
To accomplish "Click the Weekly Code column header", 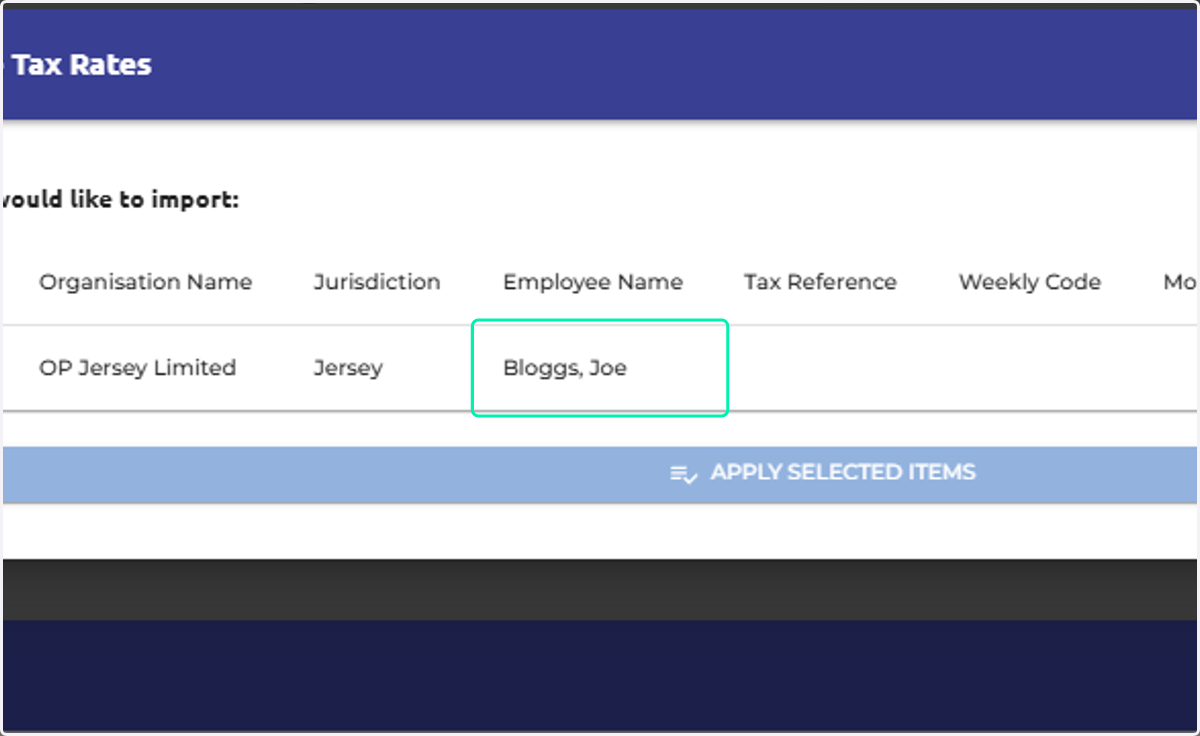I will coord(1030,283).
